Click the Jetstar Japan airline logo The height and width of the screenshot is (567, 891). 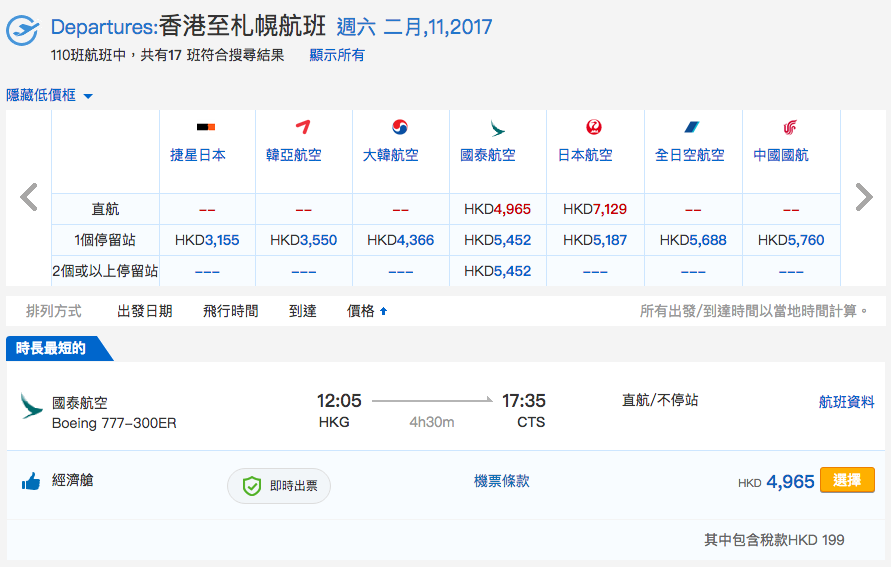[x=206, y=127]
